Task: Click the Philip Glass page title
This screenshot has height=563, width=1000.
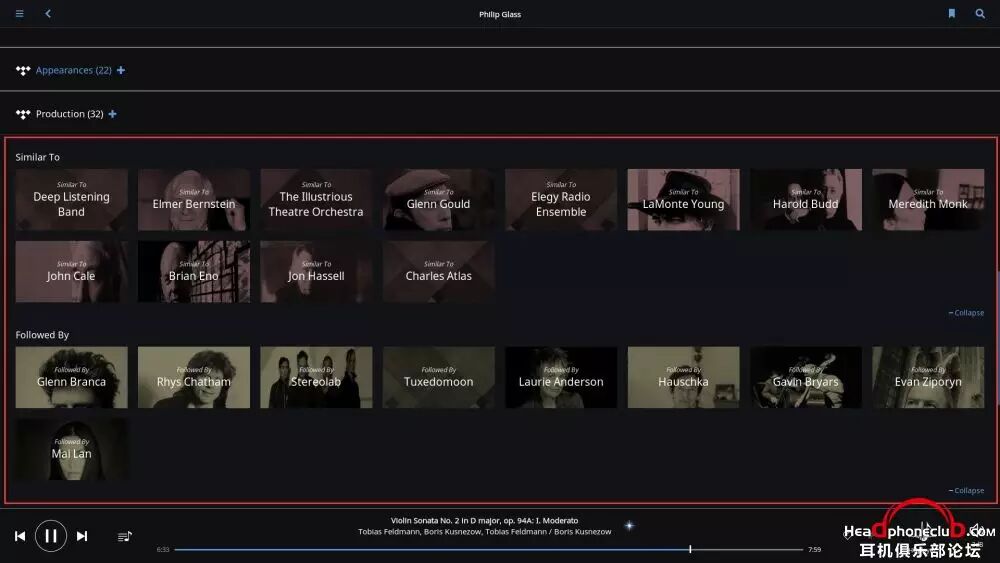Action: coord(500,14)
